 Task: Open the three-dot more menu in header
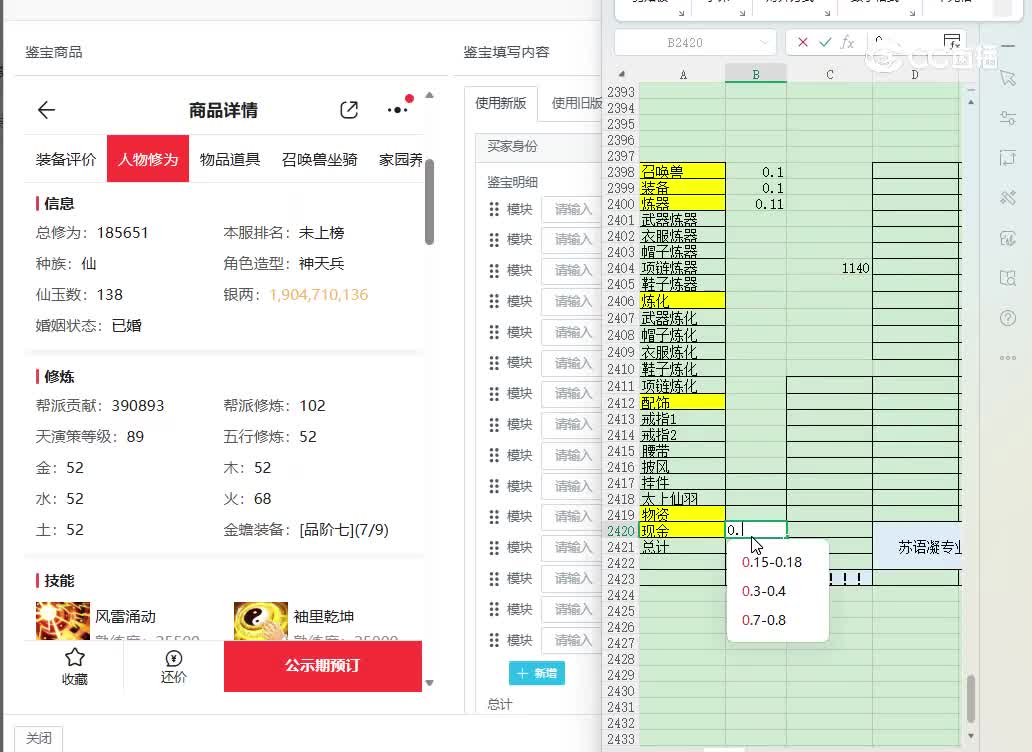397,110
